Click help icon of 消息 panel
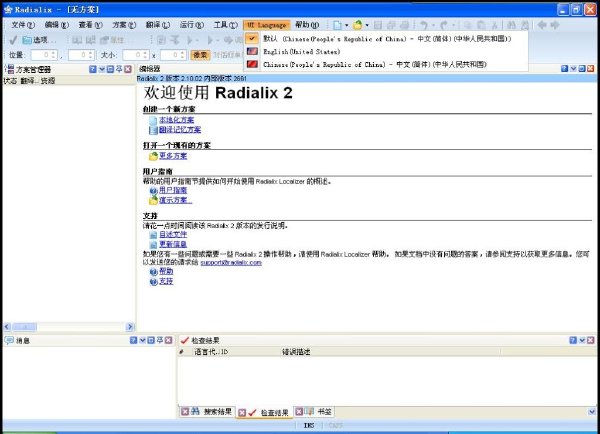This screenshot has width=600, height=434. point(133,340)
